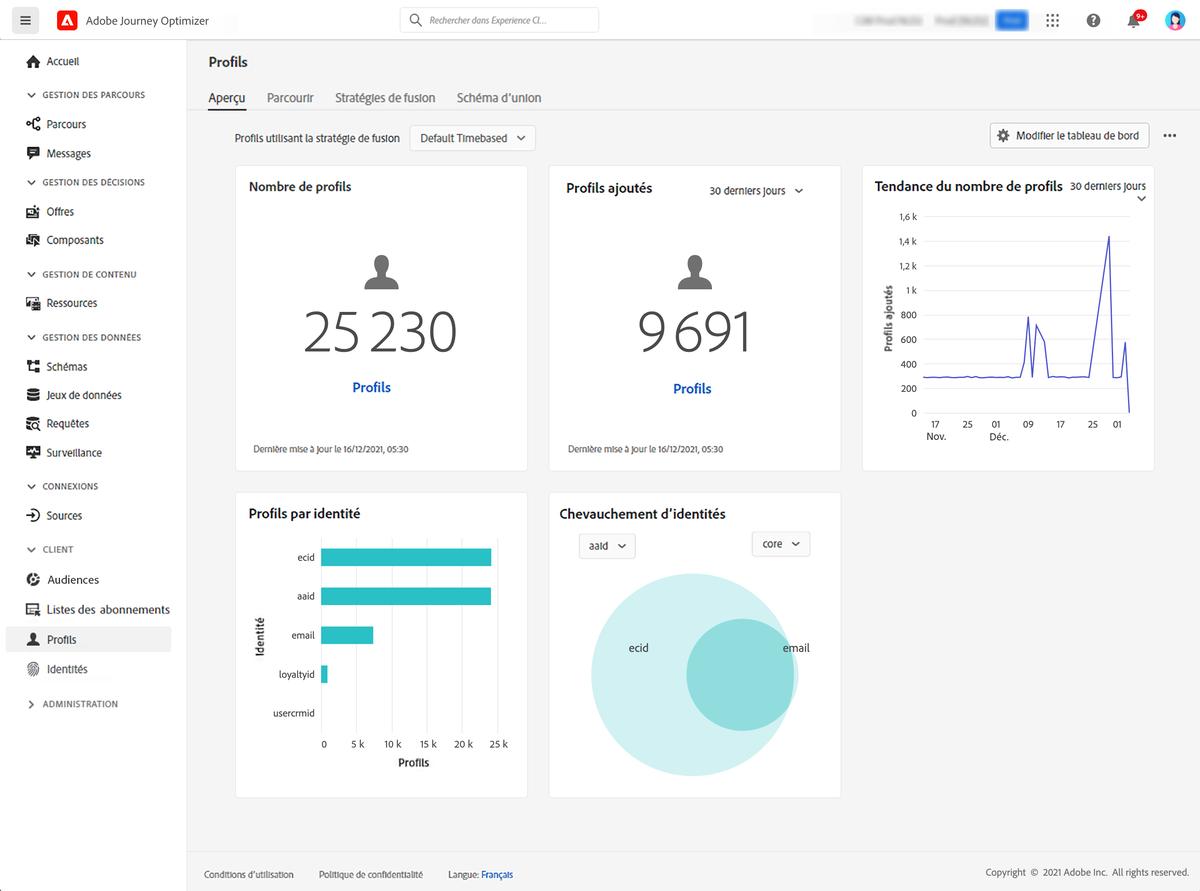
Task: Open the Stratégies de fusion tab
Action: pos(385,98)
